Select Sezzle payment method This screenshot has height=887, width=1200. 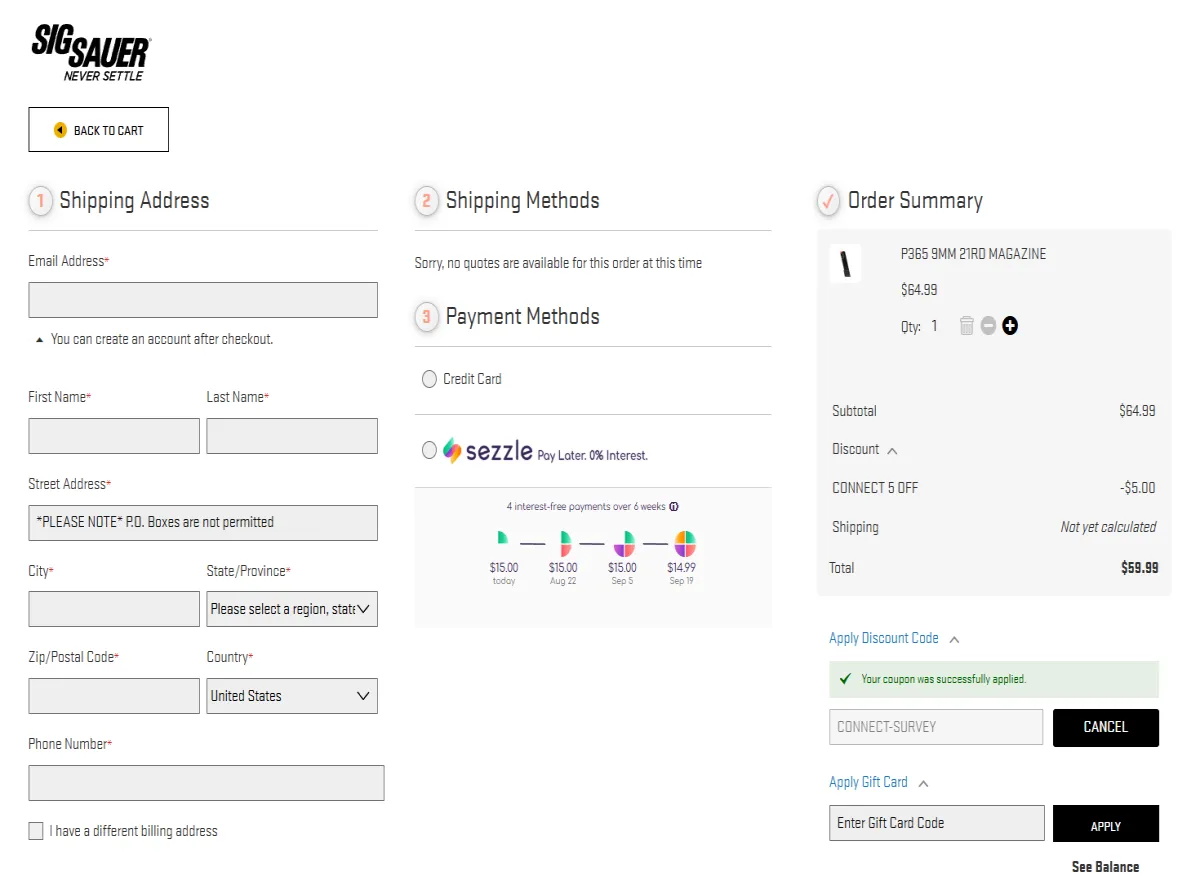[429, 450]
